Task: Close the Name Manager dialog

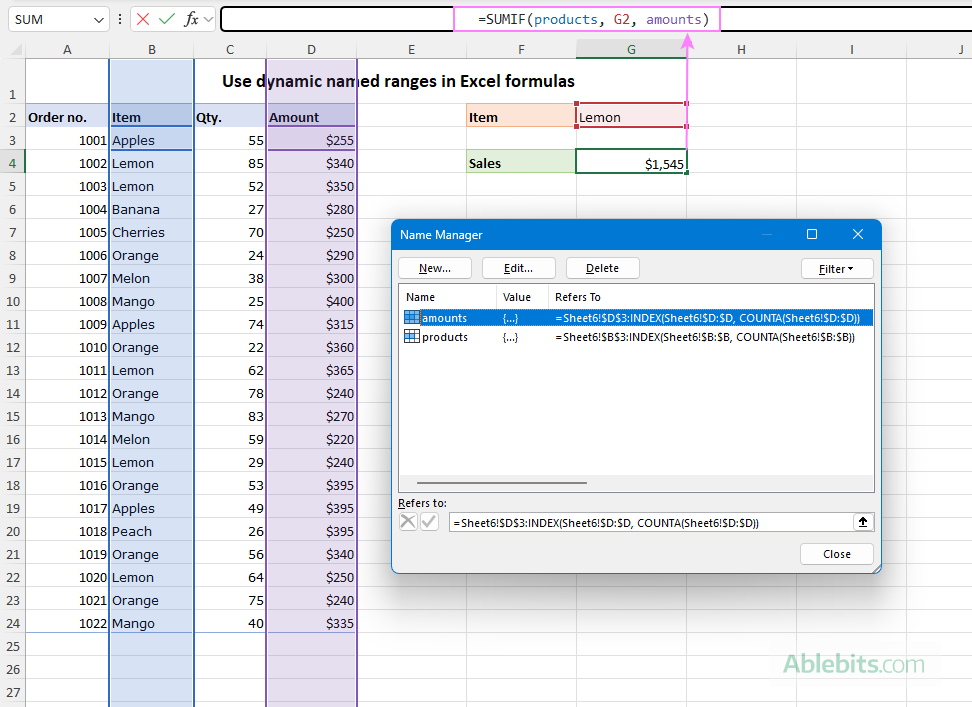Action: pyautogui.click(x=836, y=553)
